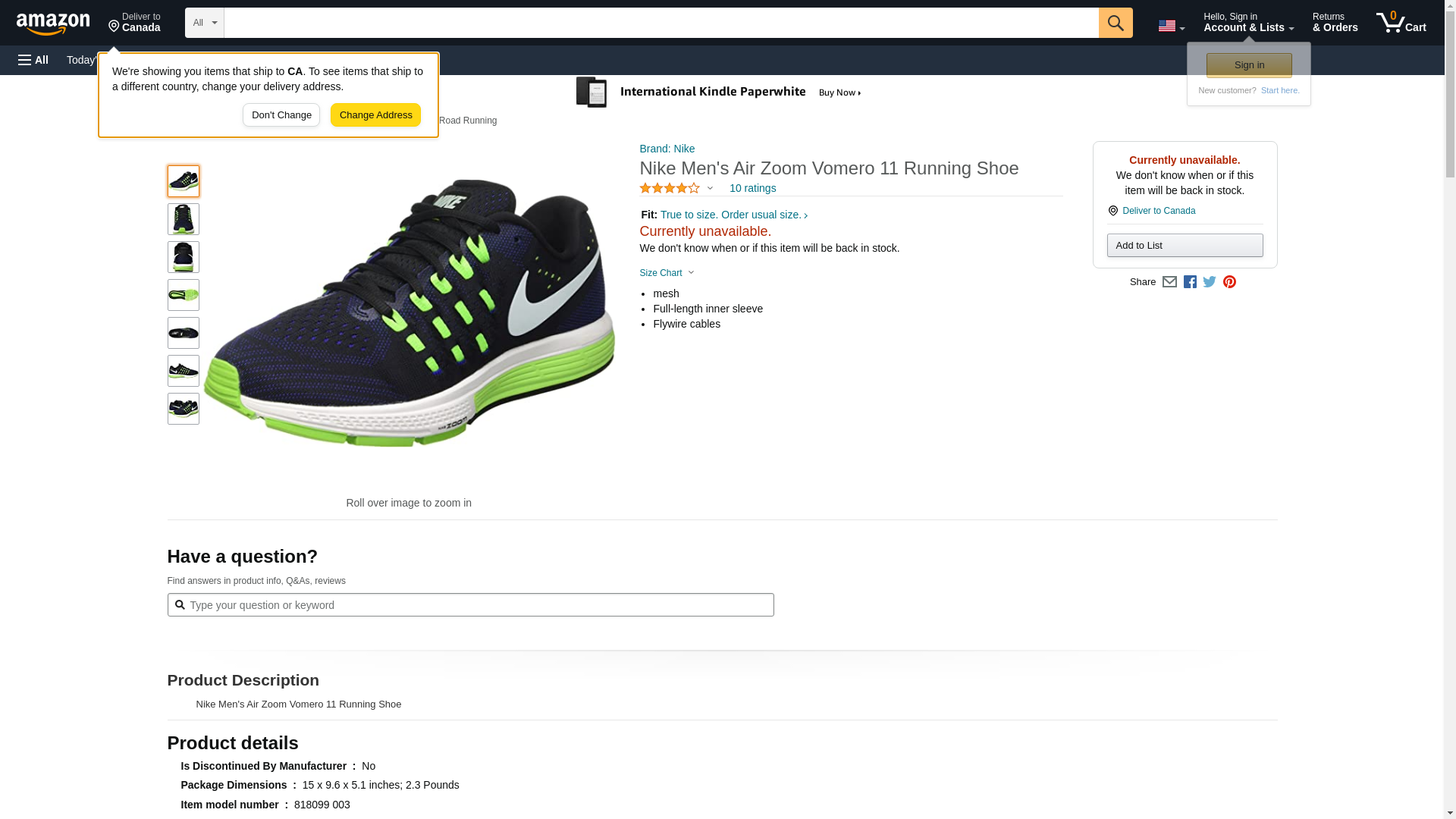1456x819 pixels.
Task: Expand the search category All dropdown
Action: click(204, 23)
